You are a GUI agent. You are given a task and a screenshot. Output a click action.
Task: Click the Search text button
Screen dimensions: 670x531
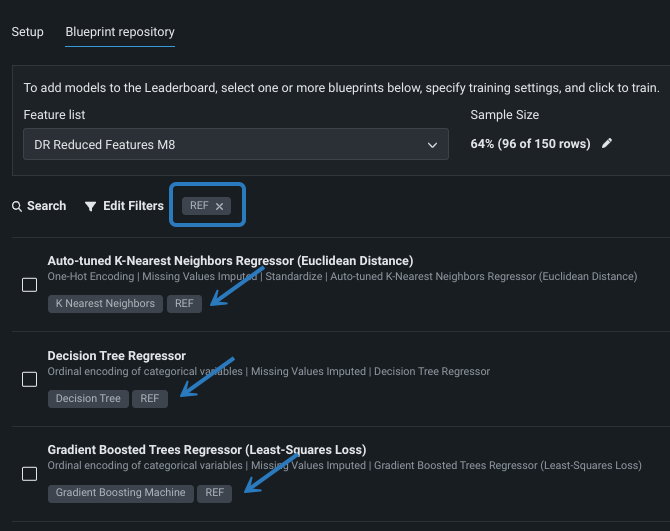(46, 206)
